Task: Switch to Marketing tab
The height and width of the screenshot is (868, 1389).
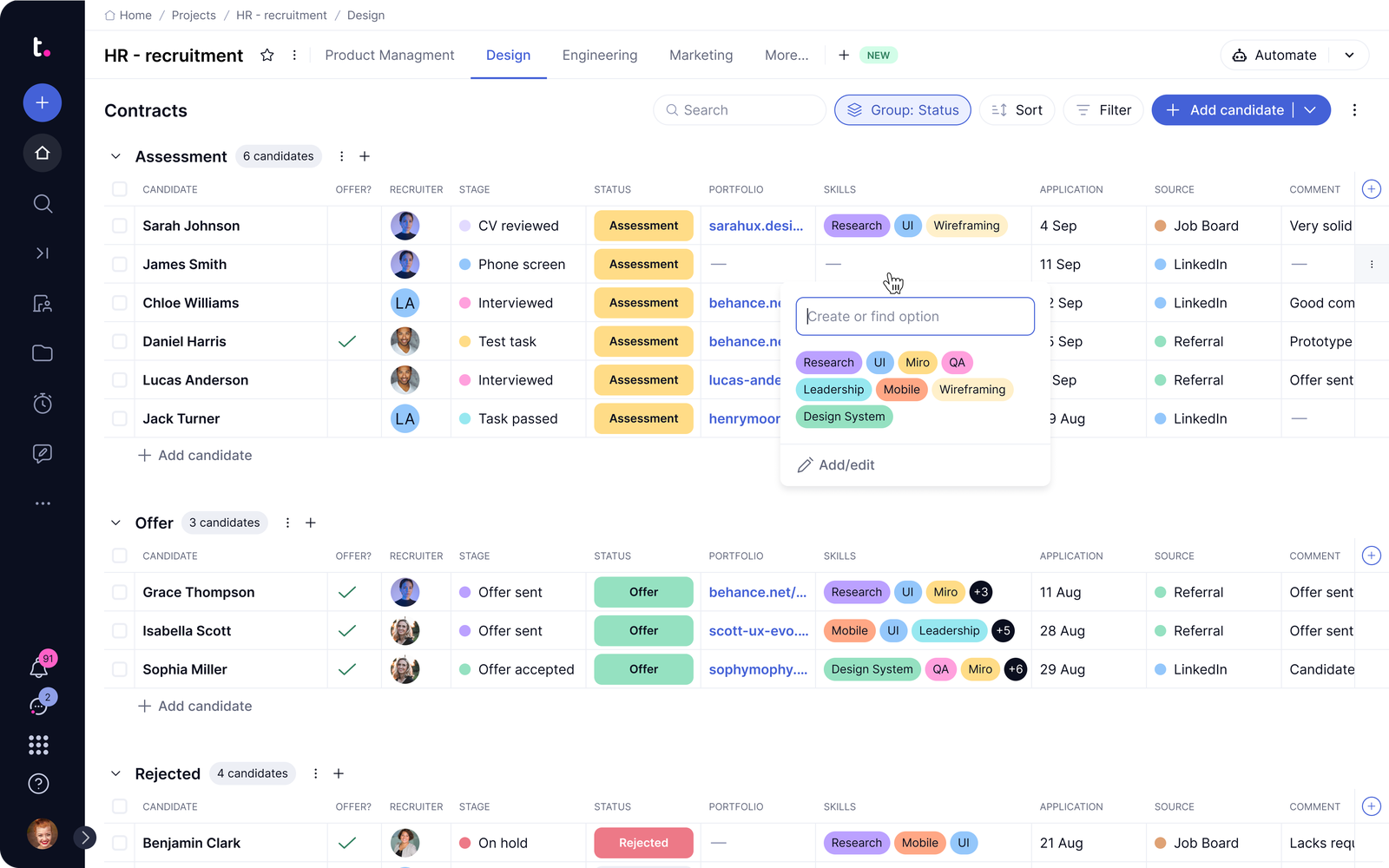Action: (x=701, y=56)
